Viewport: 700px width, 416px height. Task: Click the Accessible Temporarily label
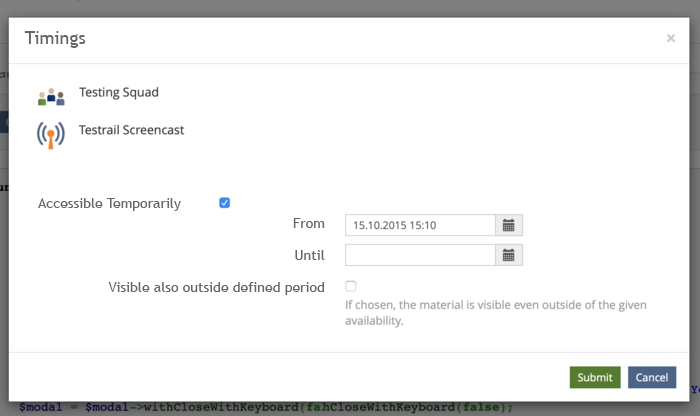pyautogui.click(x=109, y=203)
